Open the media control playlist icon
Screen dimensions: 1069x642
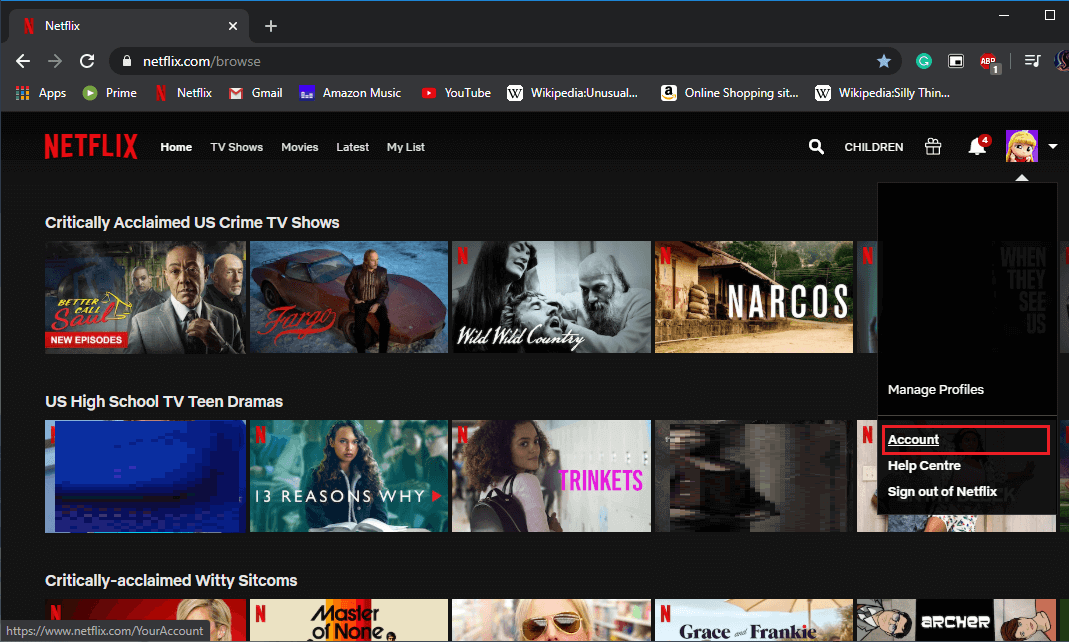(x=1032, y=61)
